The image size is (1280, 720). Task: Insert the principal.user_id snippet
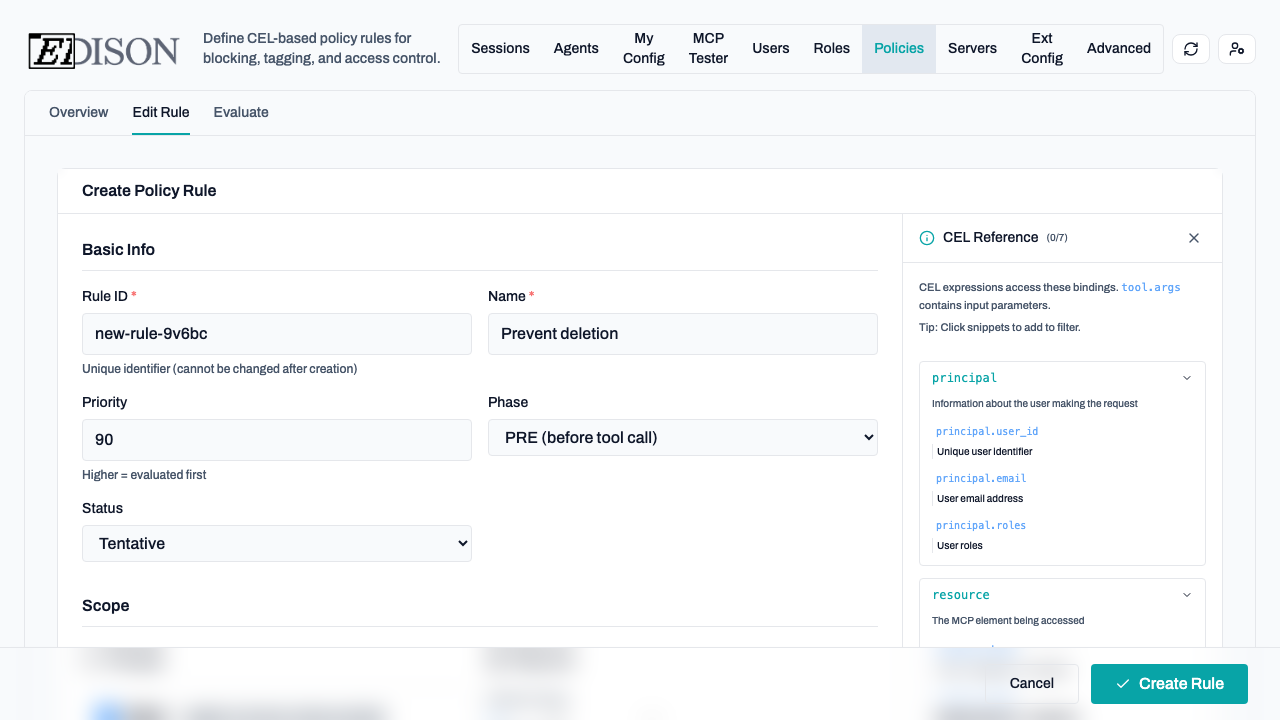(987, 431)
